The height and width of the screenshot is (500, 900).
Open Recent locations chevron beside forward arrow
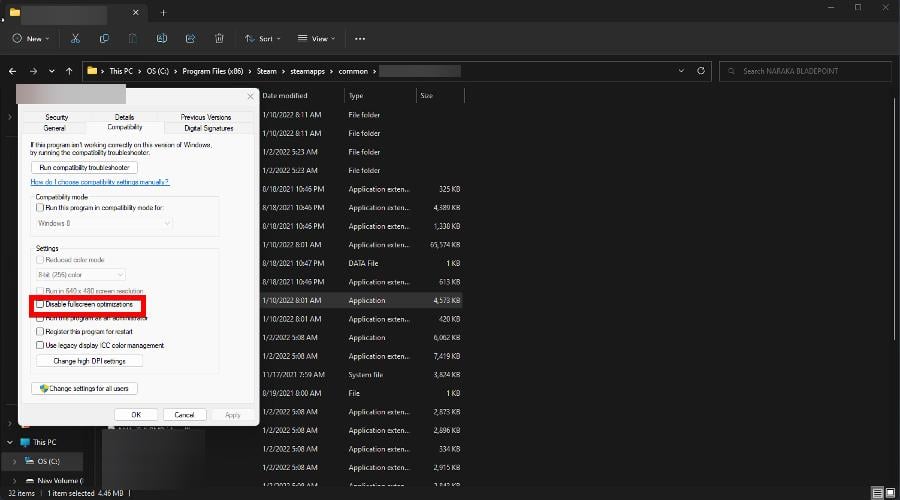[52, 71]
